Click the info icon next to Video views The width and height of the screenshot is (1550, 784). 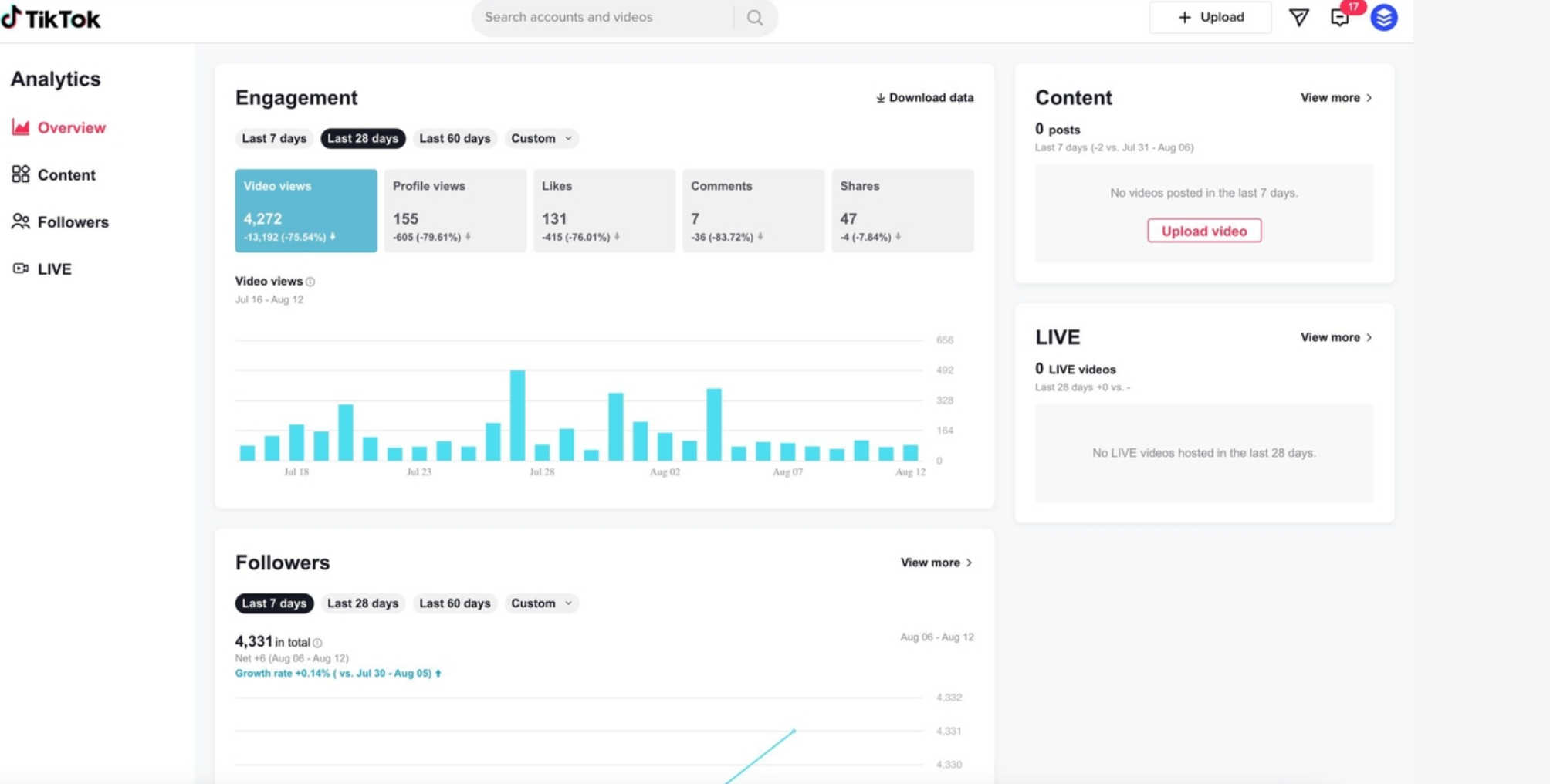310,282
